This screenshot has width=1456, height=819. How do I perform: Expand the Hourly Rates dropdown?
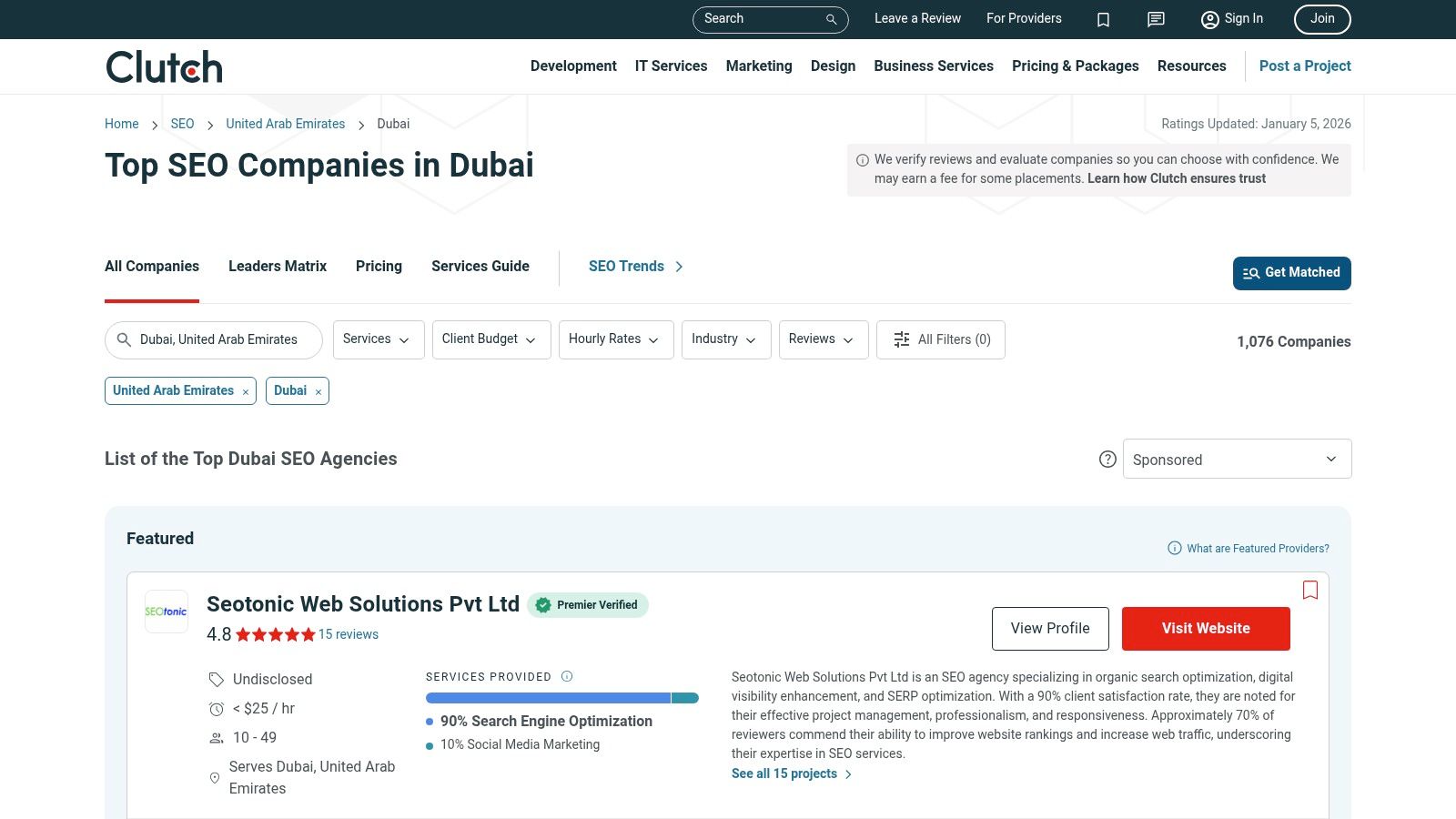pyautogui.click(x=615, y=339)
